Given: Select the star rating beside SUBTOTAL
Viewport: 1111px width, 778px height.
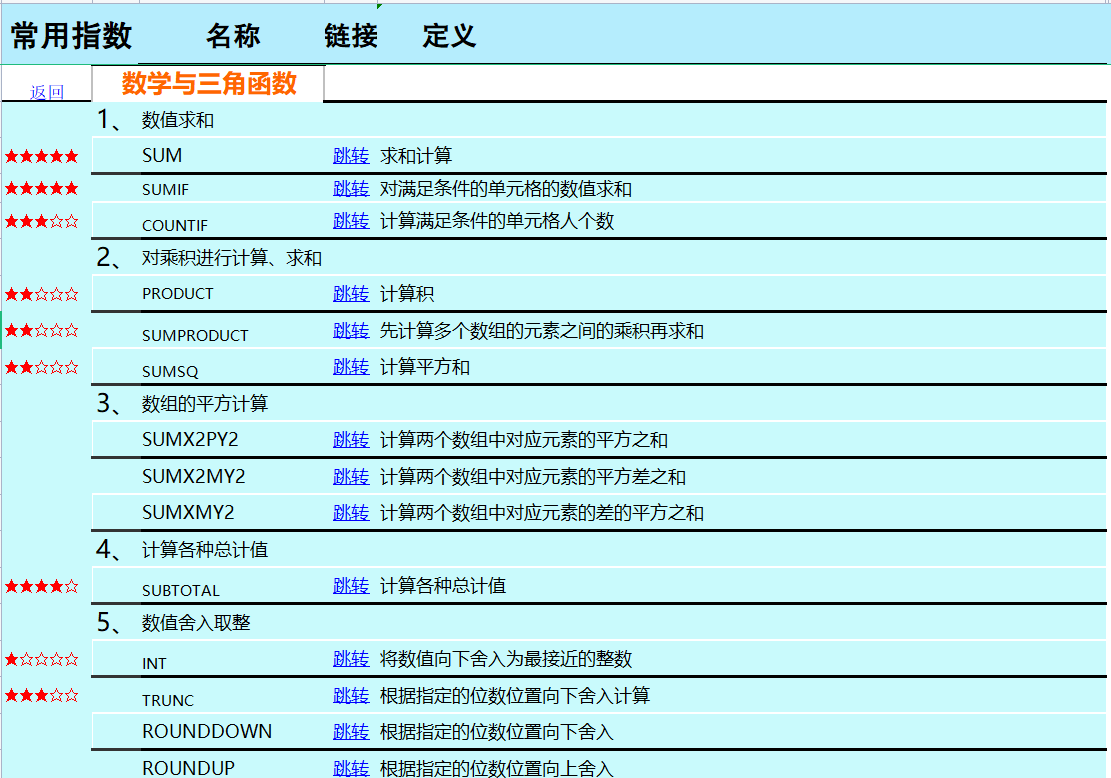Looking at the screenshot, I should [42, 586].
